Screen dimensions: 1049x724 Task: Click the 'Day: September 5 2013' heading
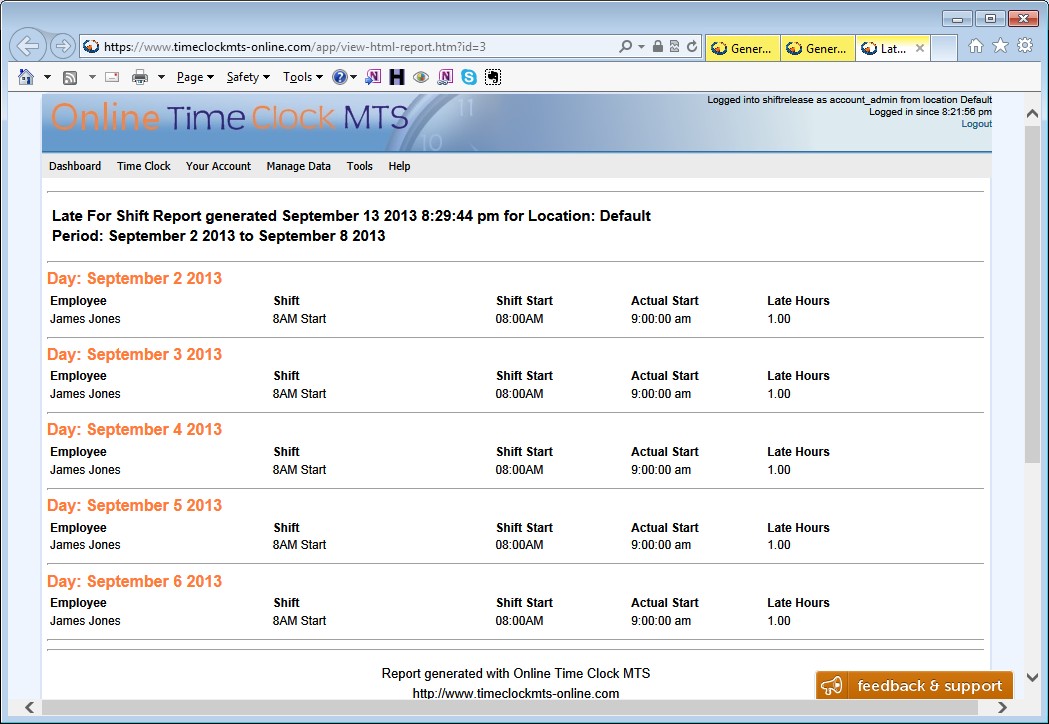[x=134, y=505]
